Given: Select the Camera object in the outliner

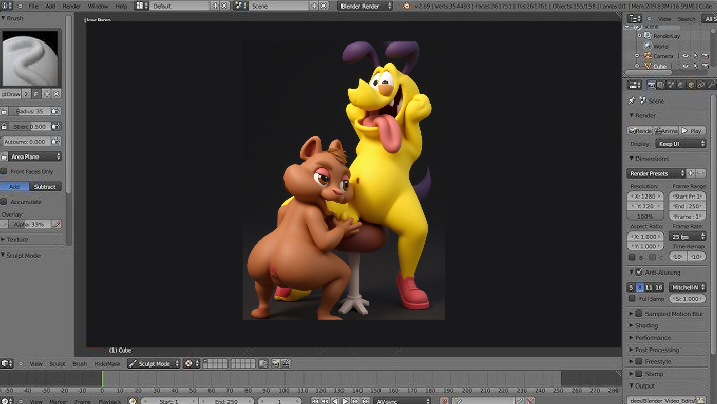Looking at the screenshot, I should point(662,56).
